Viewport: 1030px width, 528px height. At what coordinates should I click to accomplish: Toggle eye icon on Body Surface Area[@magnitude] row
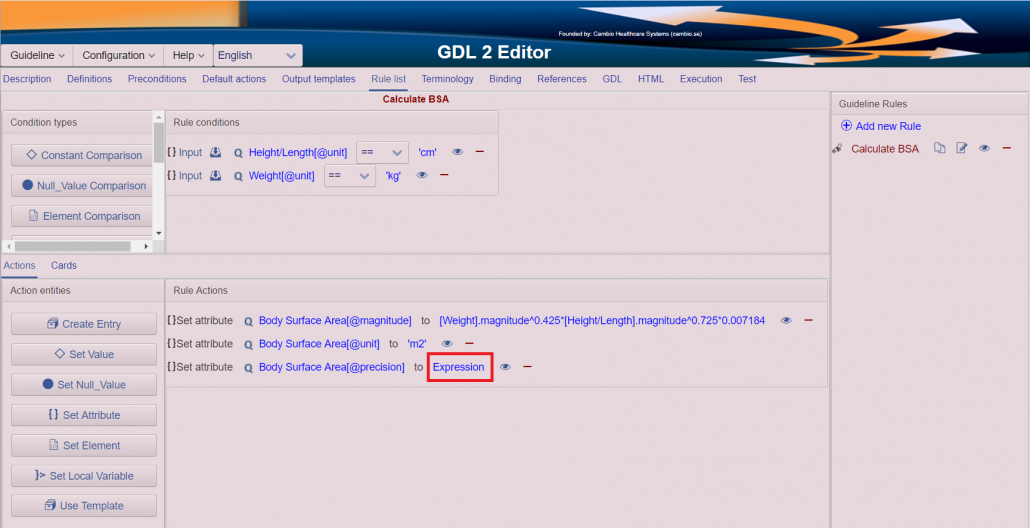(x=786, y=320)
